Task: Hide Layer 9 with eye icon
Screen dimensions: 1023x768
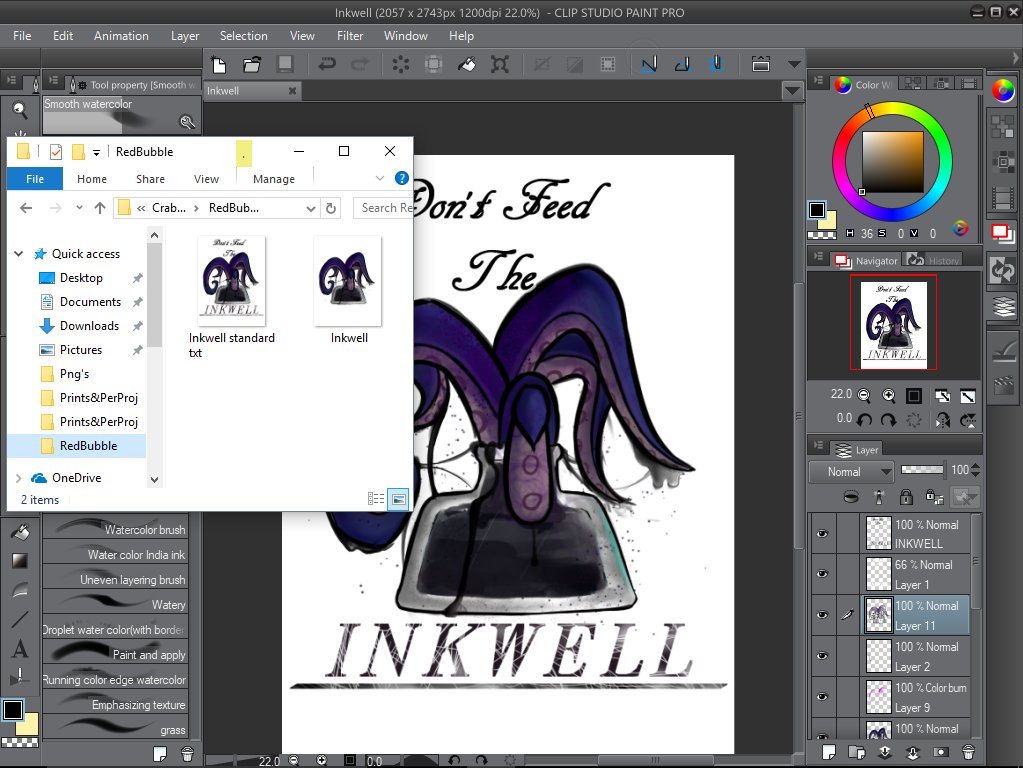Action: (x=822, y=696)
